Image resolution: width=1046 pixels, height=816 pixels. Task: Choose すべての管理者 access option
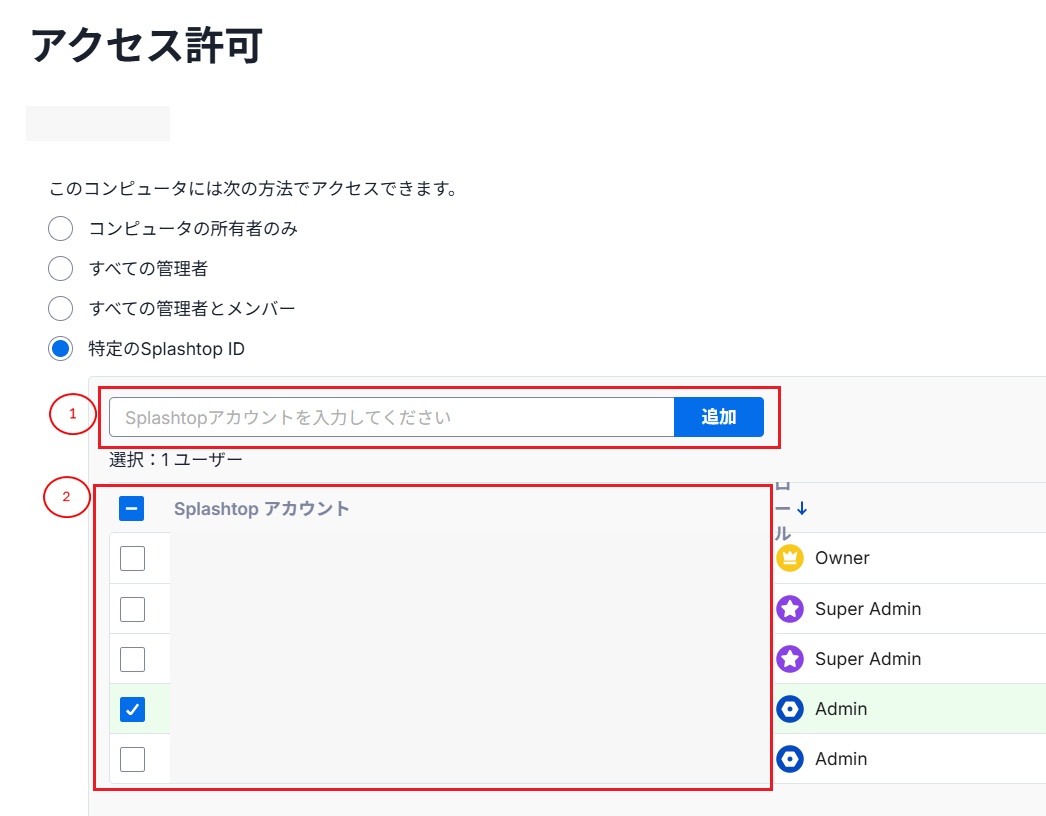tap(60, 269)
